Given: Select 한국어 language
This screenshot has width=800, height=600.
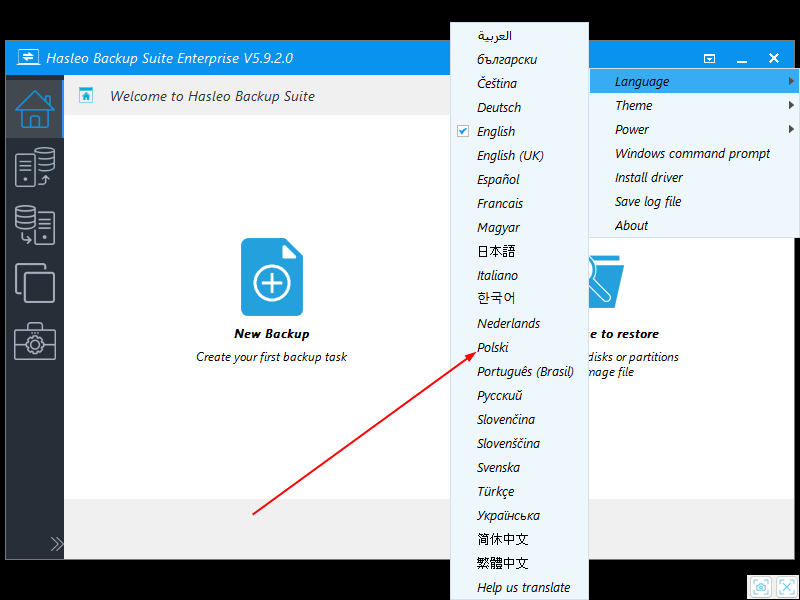Looking at the screenshot, I should click(519, 299).
